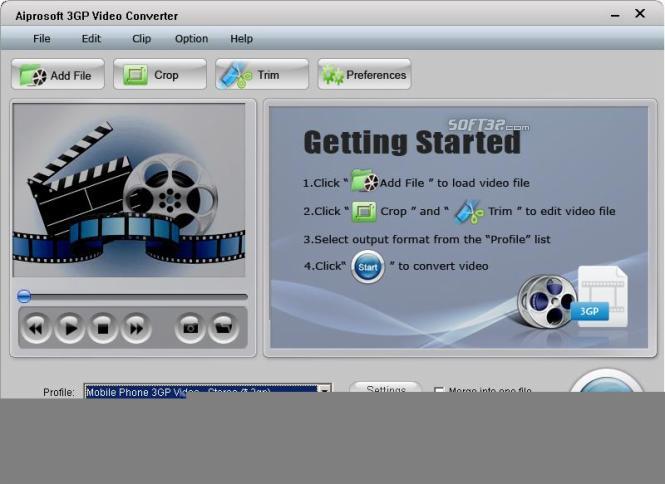Open Preferences from the toolbar
Image resolution: width=665 pixels, height=484 pixels.
coord(364,75)
